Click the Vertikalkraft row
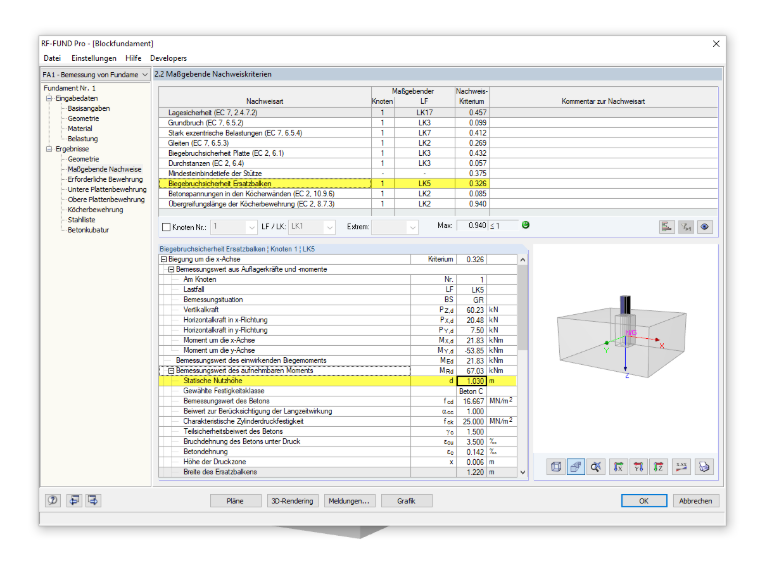Image resolution: width=760 pixels, height=570 pixels. point(338,310)
